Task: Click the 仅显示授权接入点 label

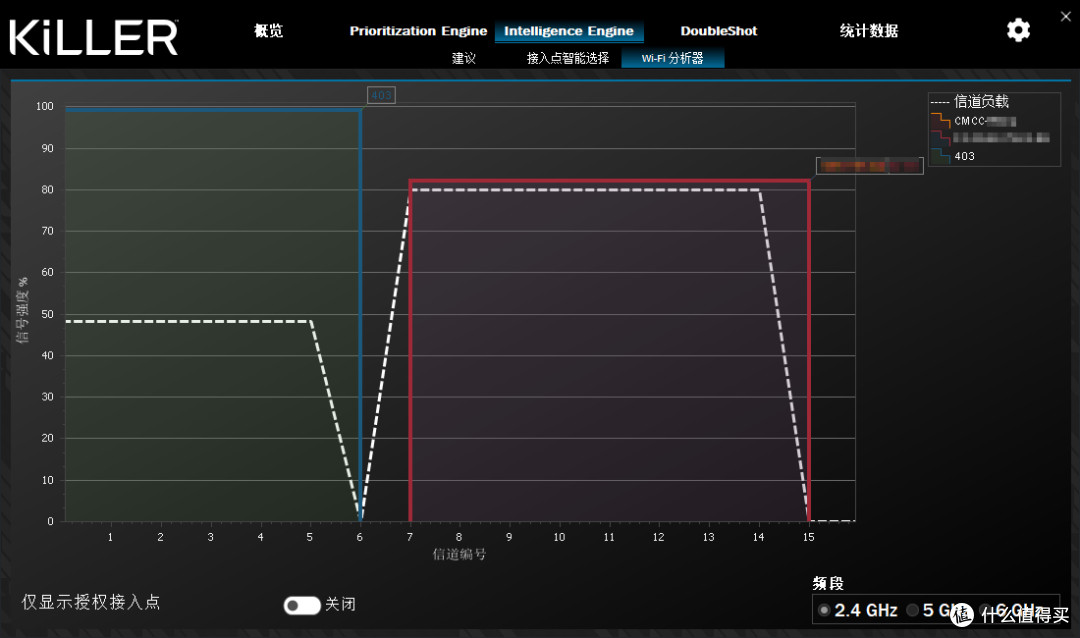Action: coord(91,602)
